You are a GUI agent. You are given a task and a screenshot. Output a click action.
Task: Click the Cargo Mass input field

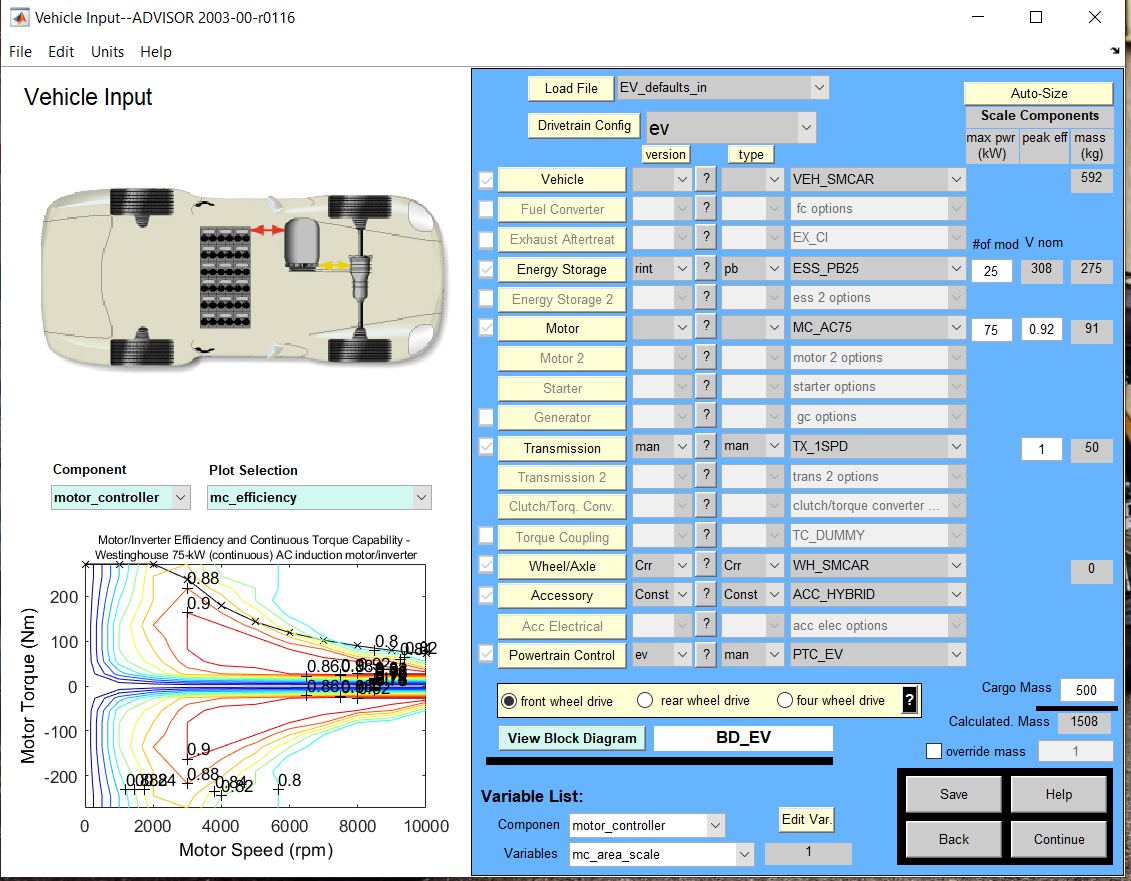1086,689
